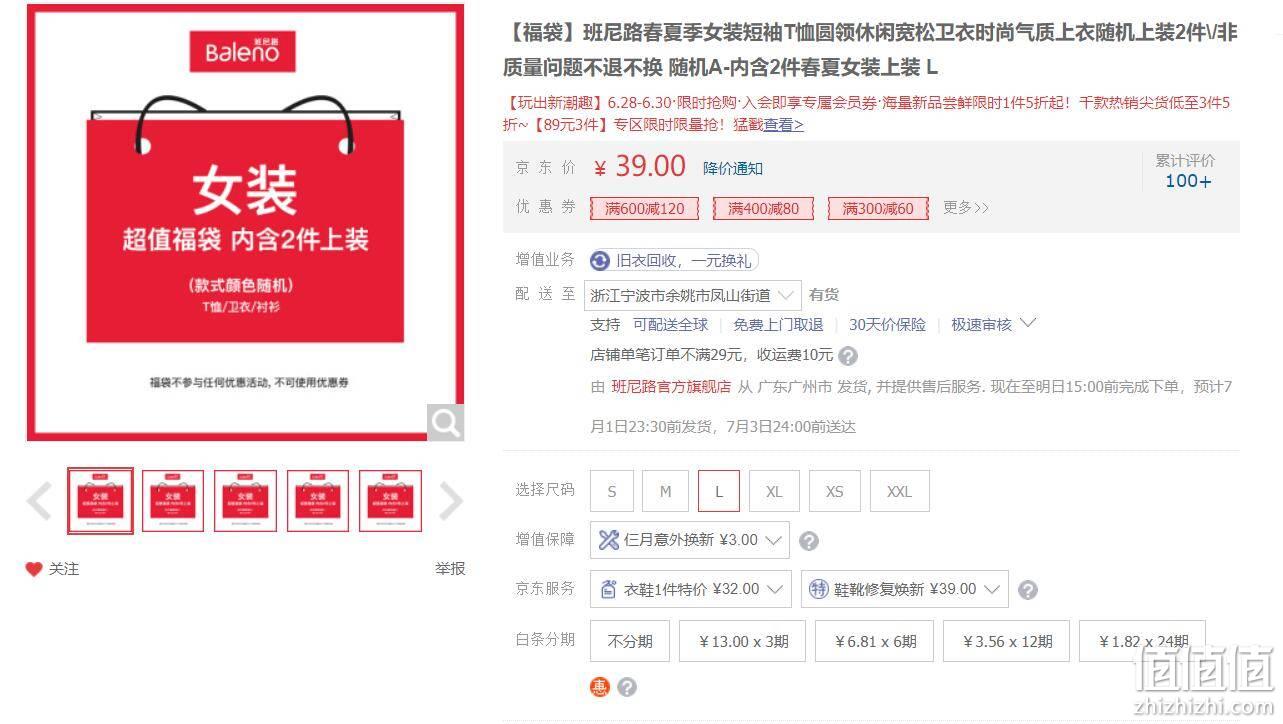Show next thumbnails with right arrow
Image resolution: width=1283 pixels, height=724 pixels.
pos(451,501)
